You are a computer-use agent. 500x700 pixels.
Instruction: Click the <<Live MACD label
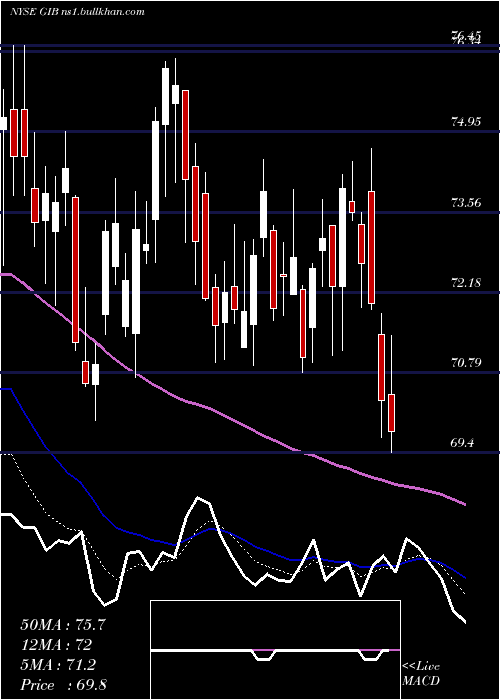point(421,673)
